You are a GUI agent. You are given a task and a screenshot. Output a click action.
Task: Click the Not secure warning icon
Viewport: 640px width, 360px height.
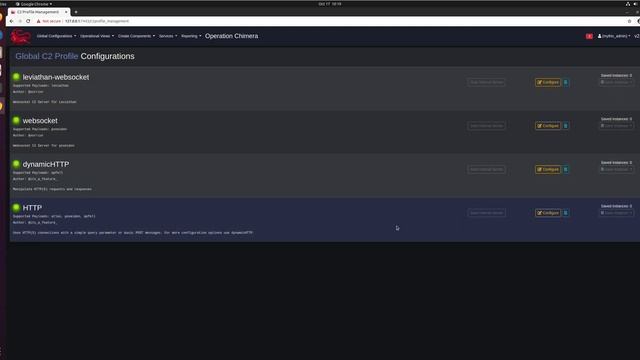tap(38, 21)
